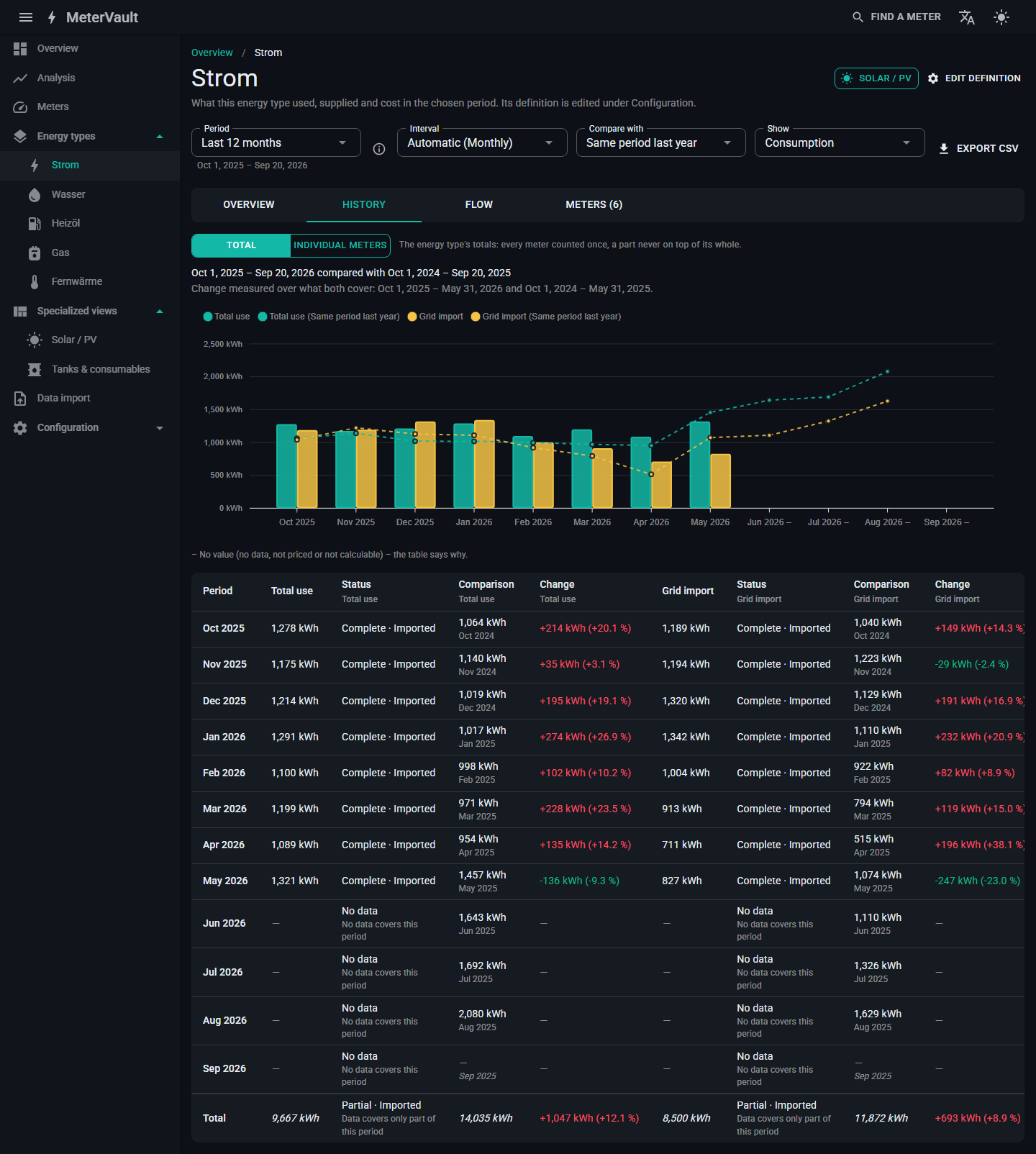Open the Meters (6) tab
This screenshot has width=1036, height=1154.
pos(594,205)
